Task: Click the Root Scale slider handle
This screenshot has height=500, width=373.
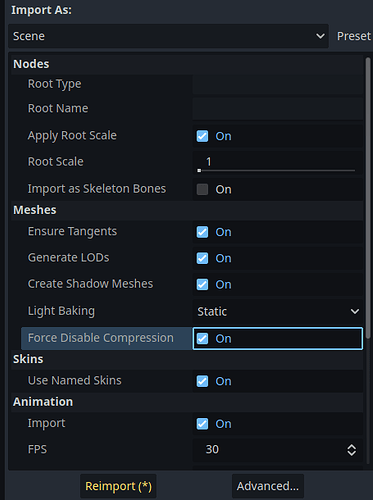Action: click(x=199, y=171)
